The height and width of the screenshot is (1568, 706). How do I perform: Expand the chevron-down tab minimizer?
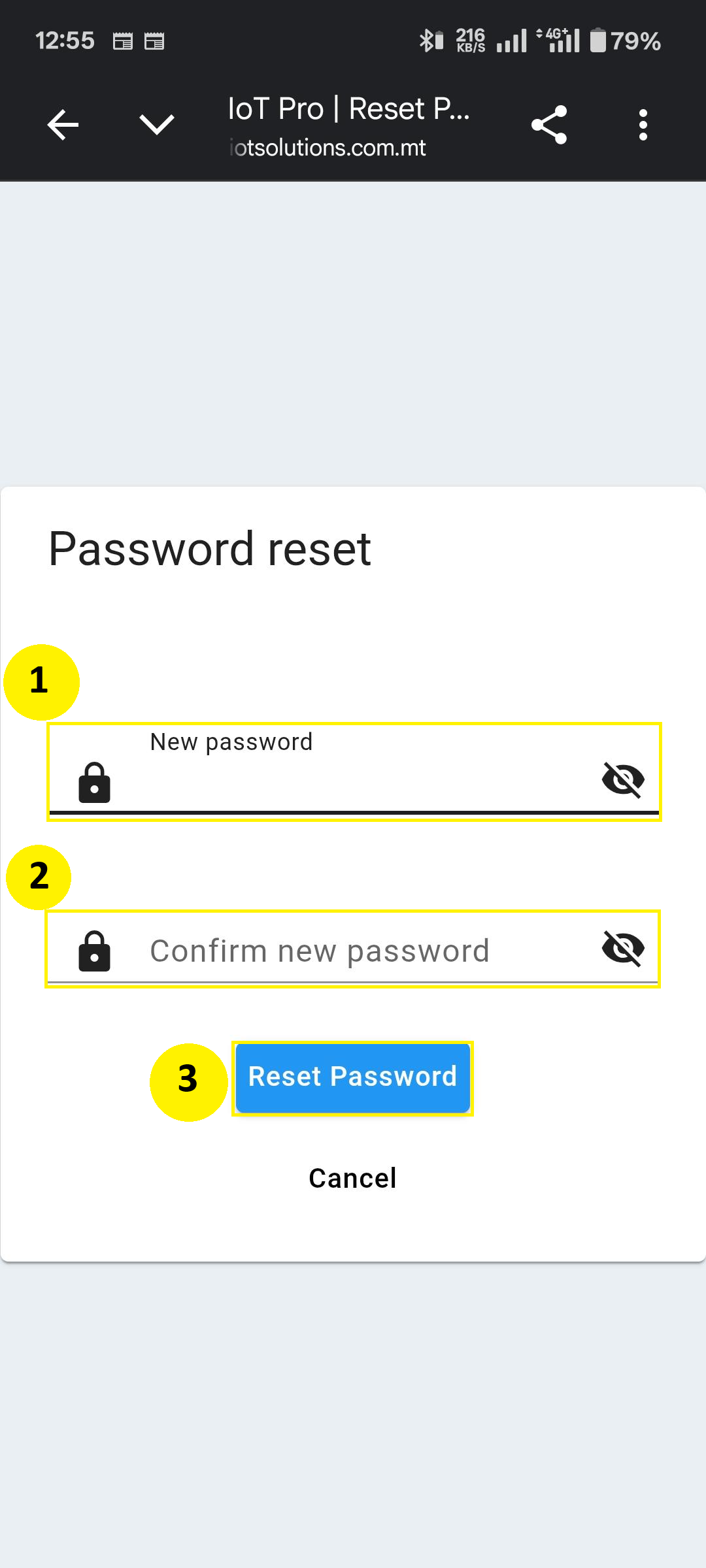157,125
